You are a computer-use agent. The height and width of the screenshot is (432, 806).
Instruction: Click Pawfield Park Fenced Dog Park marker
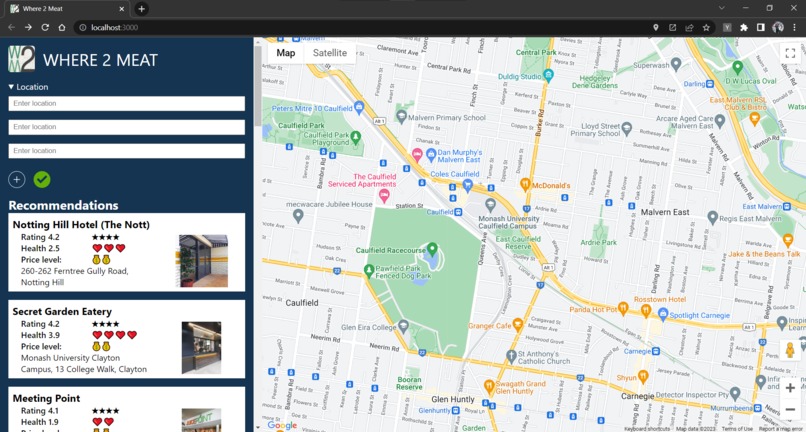pos(369,271)
